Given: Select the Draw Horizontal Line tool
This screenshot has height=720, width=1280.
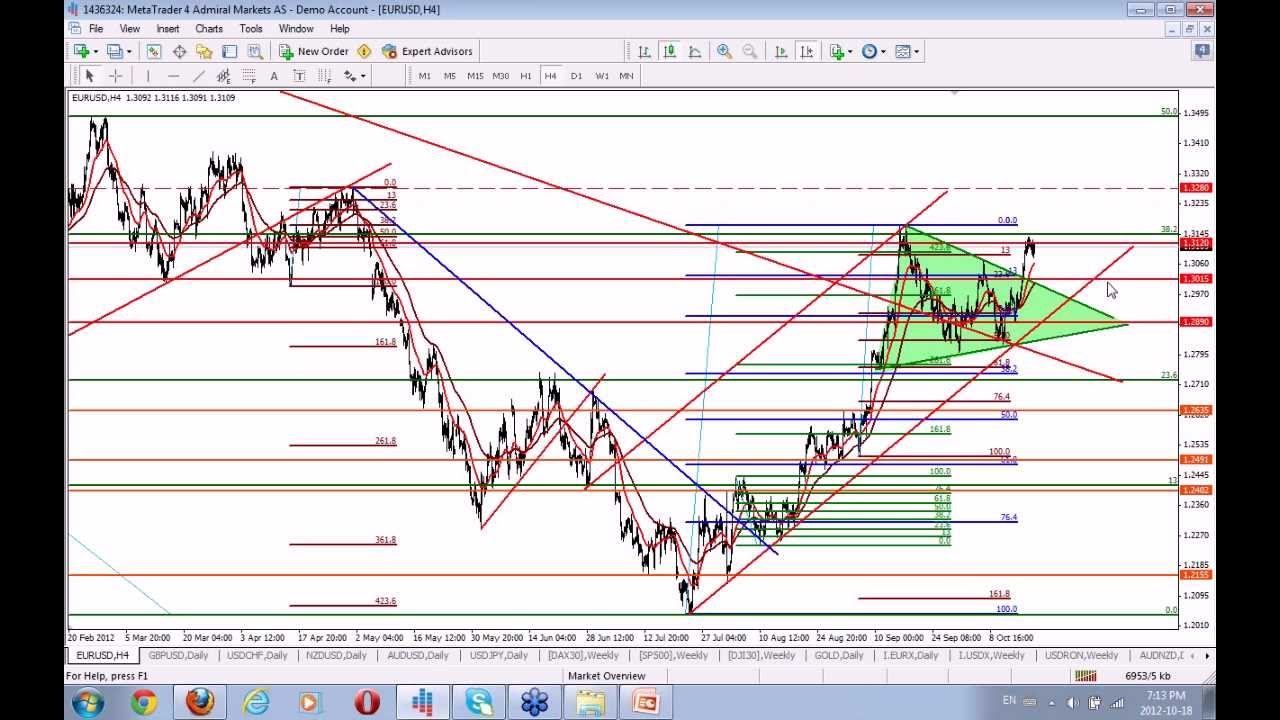Looking at the screenshot, I should (173, 76).
